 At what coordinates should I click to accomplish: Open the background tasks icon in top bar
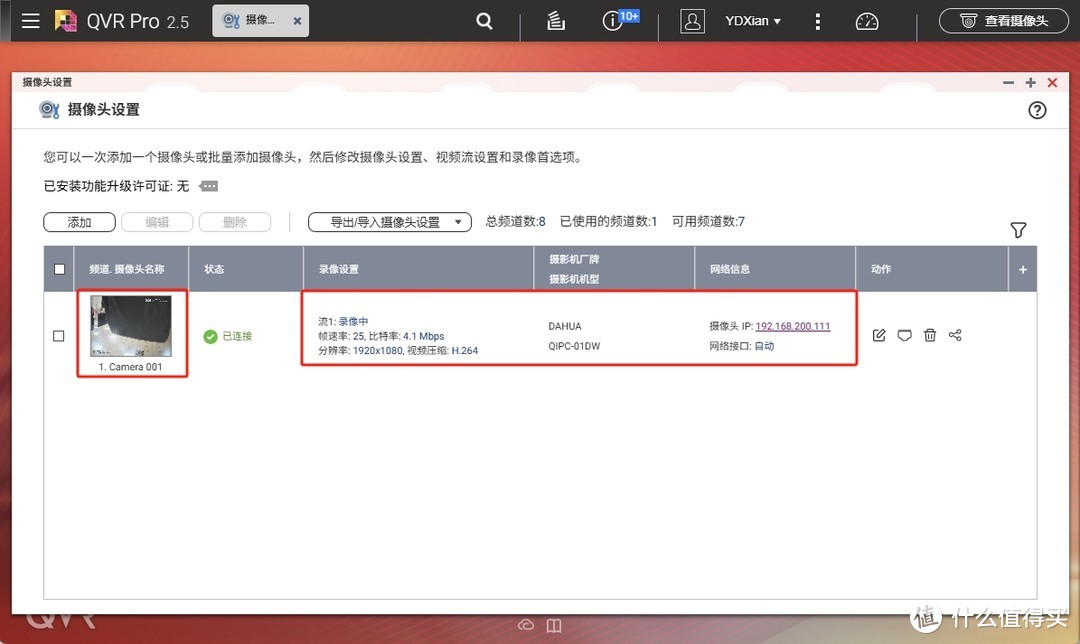tap(555, 20)
